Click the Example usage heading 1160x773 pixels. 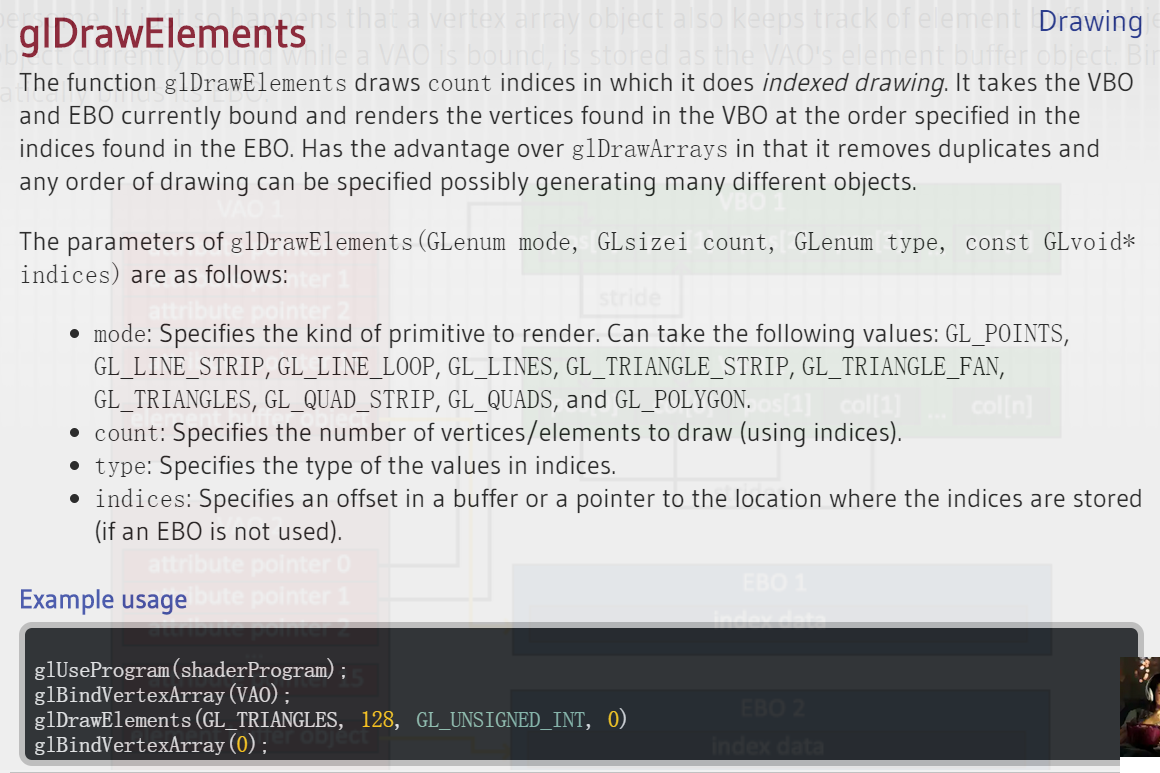(x=103, y=600)
